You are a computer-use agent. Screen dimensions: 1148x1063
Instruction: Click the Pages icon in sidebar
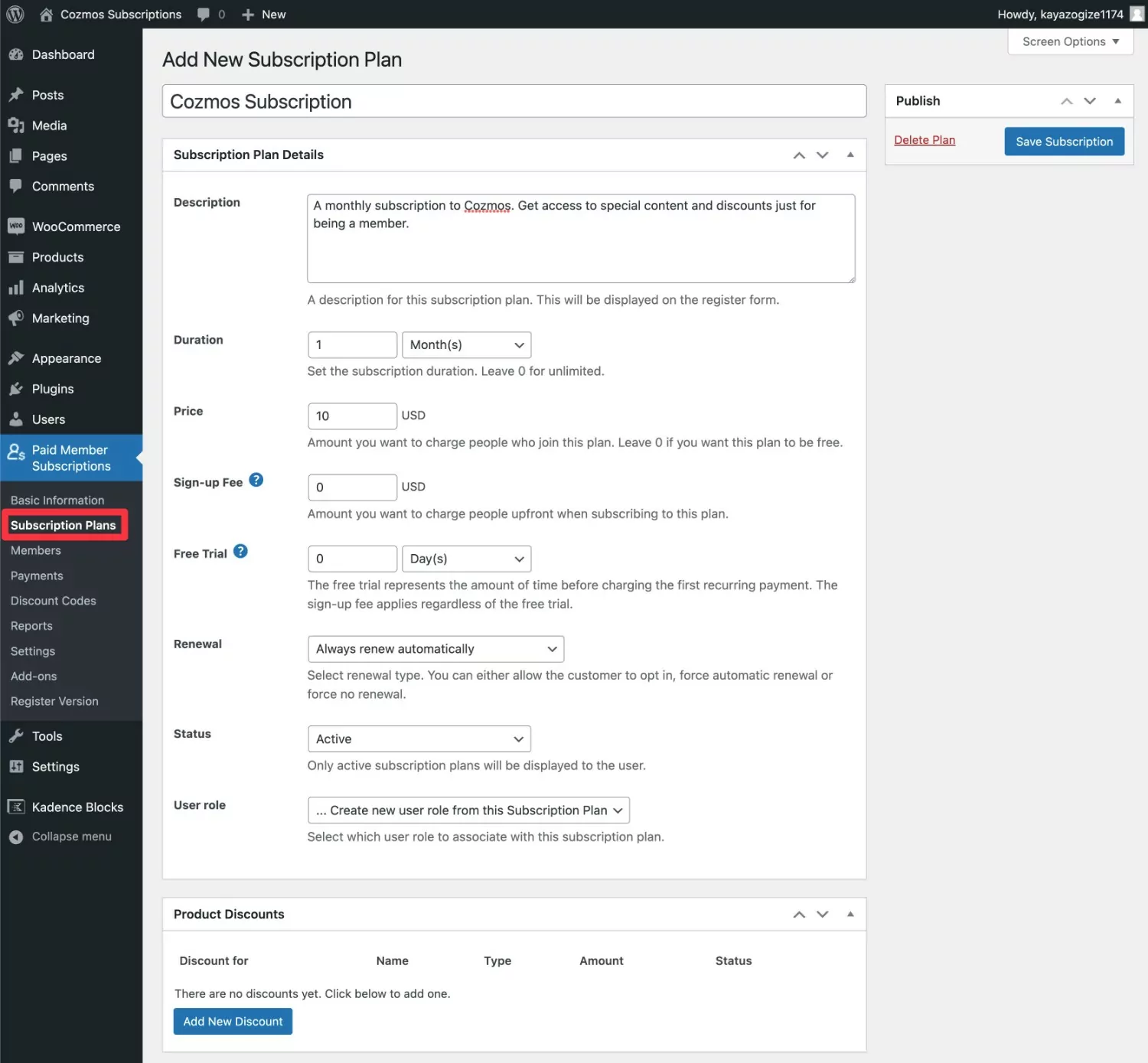16,156
